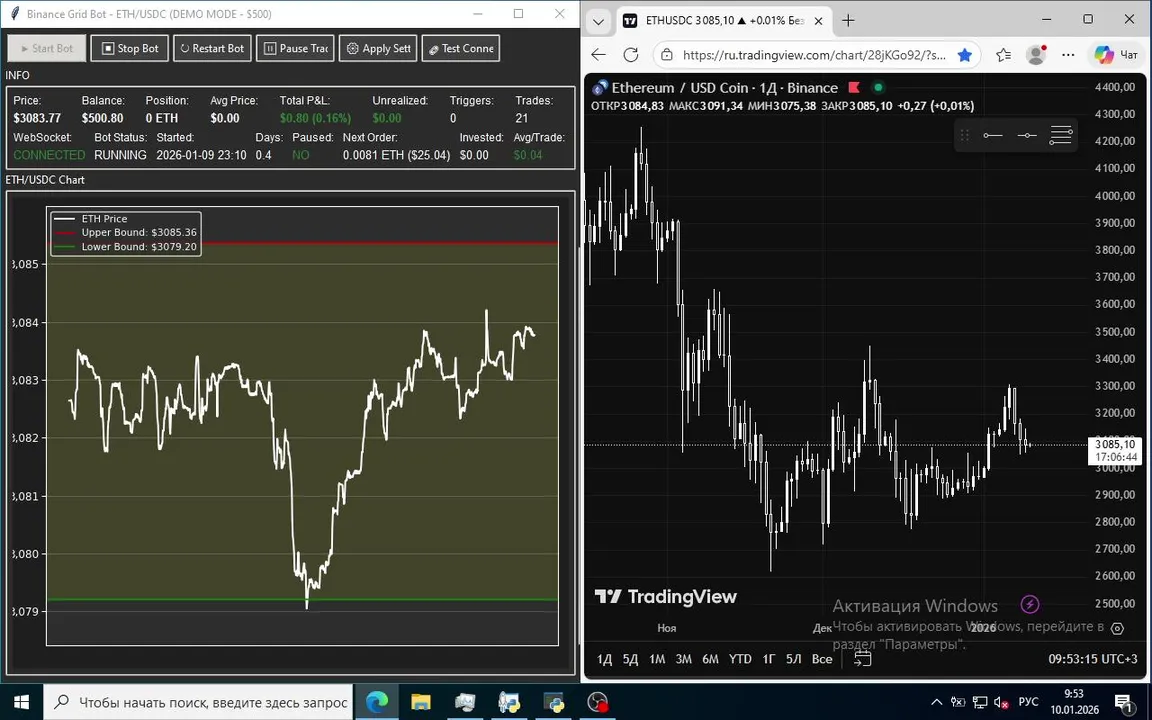Open the Edge favorites list icon
Image resolution: width=1152 pixels, height=720 pixels.
click(1004, 54)
